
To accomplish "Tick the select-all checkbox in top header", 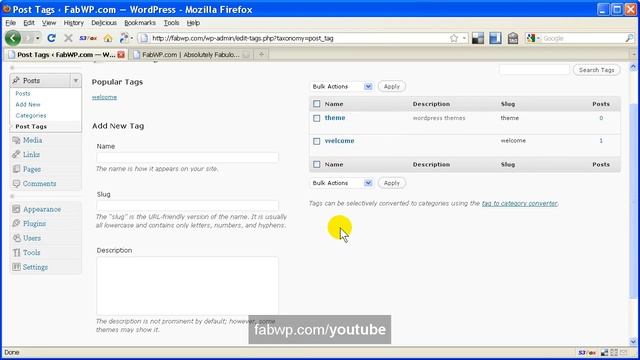I will (x=317, y=104).
